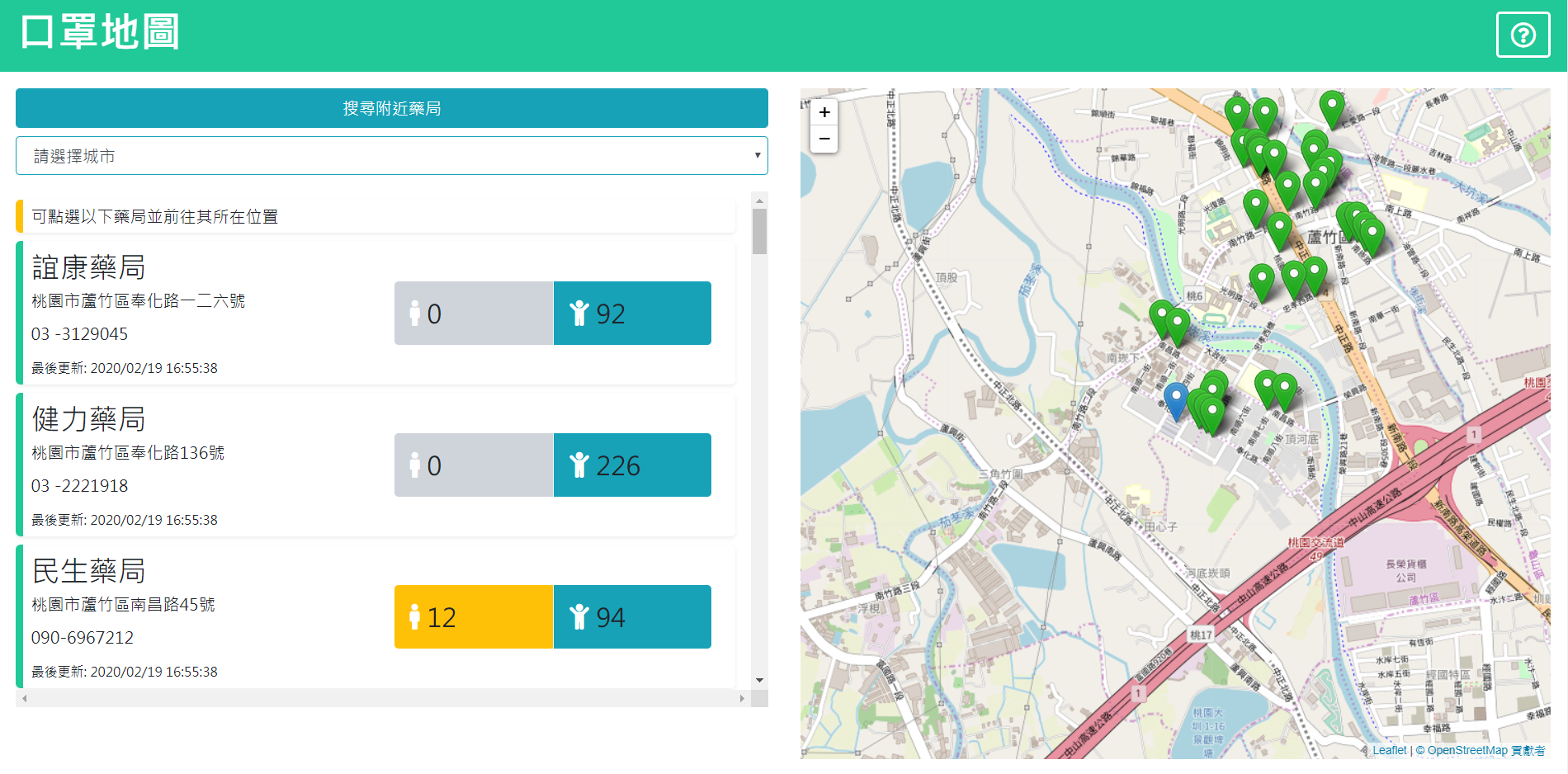The height and width of the screenshot is (774, 1568).
Task: Click the topmost-right green pharmacy marker near 長春路
Action: click(x=1331, y=110)
